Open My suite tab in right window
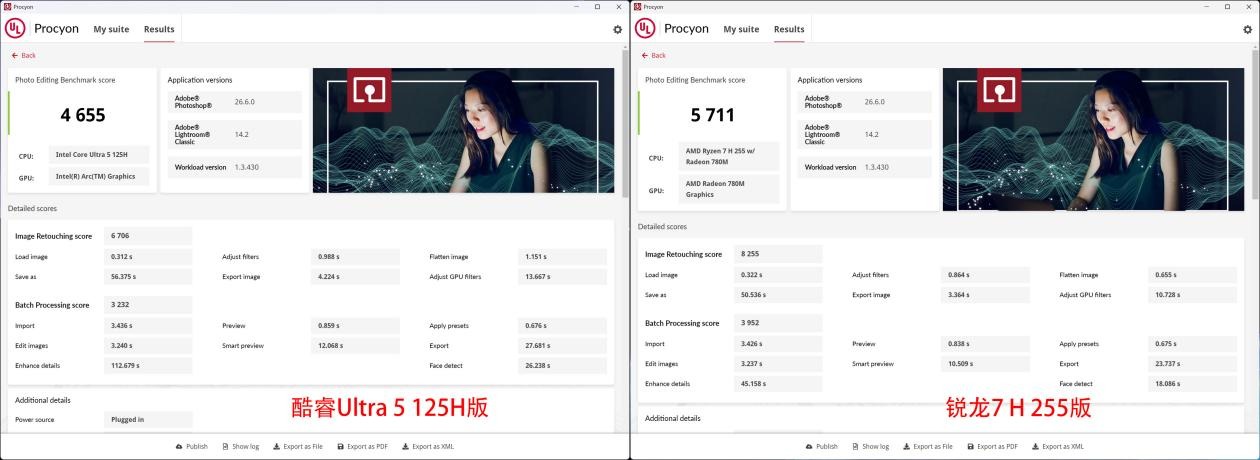1260x460 pixels. pos(741,29)
